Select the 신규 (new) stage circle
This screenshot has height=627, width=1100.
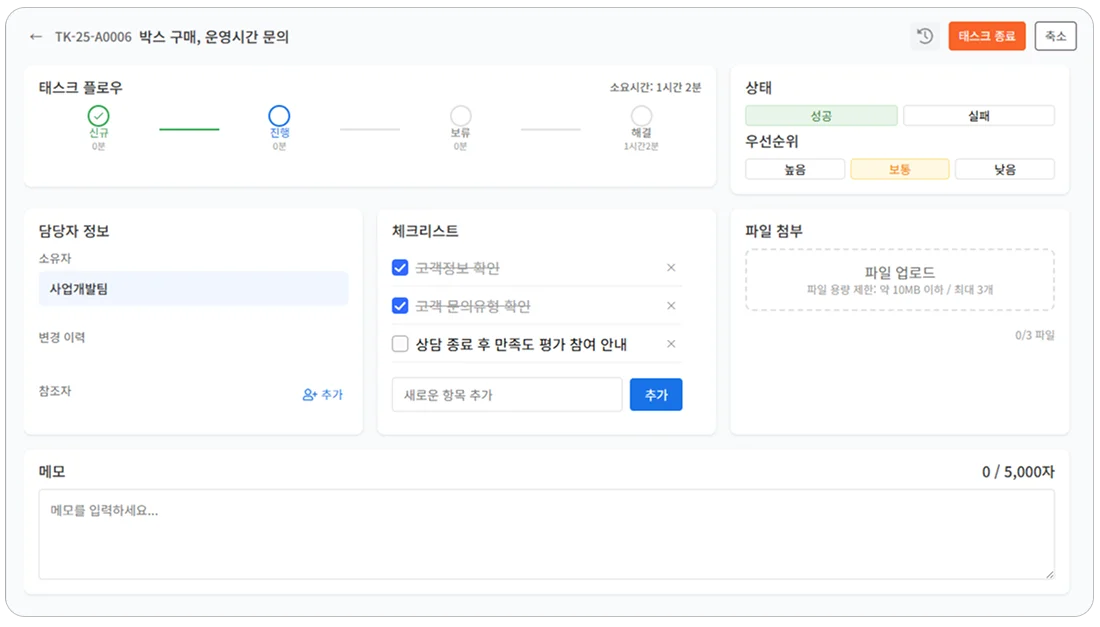[97, 116]
